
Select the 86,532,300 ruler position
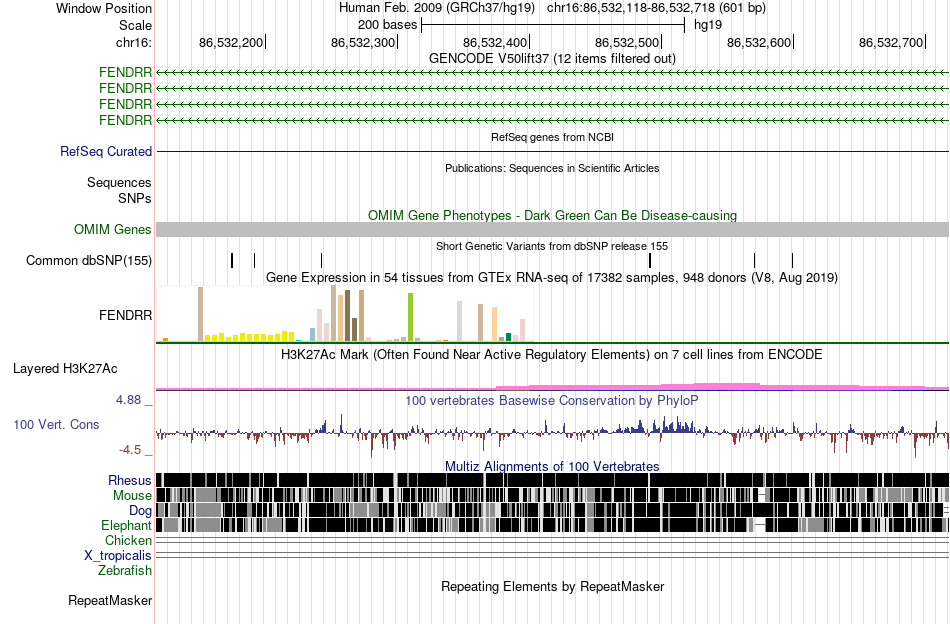(363, 42)
